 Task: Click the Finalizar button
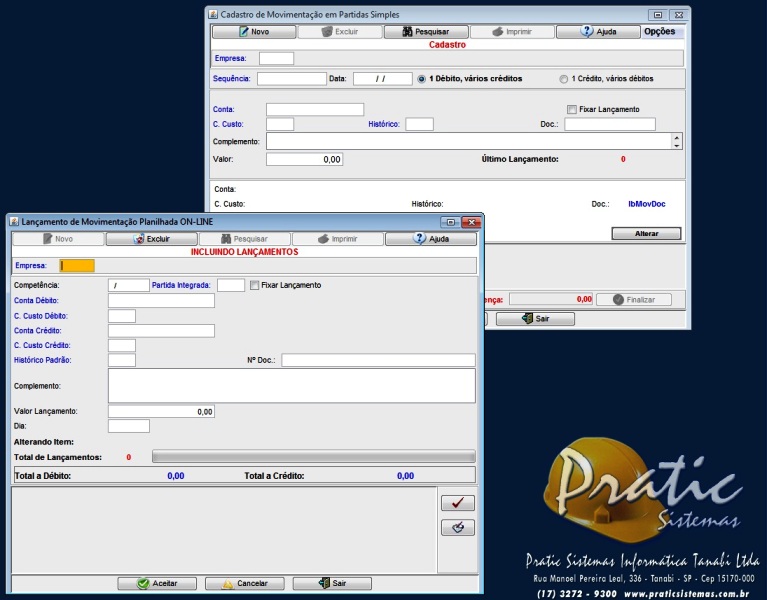click(x=634, y=300)
